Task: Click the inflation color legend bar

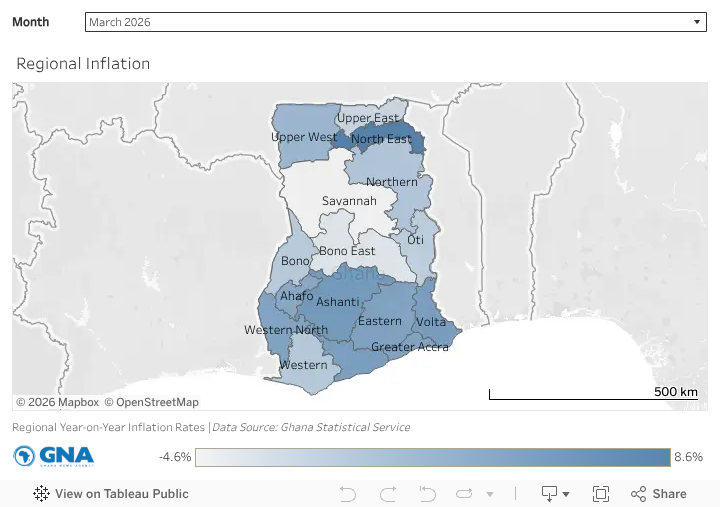Action: pyautogui.click(x=433, y=457)
